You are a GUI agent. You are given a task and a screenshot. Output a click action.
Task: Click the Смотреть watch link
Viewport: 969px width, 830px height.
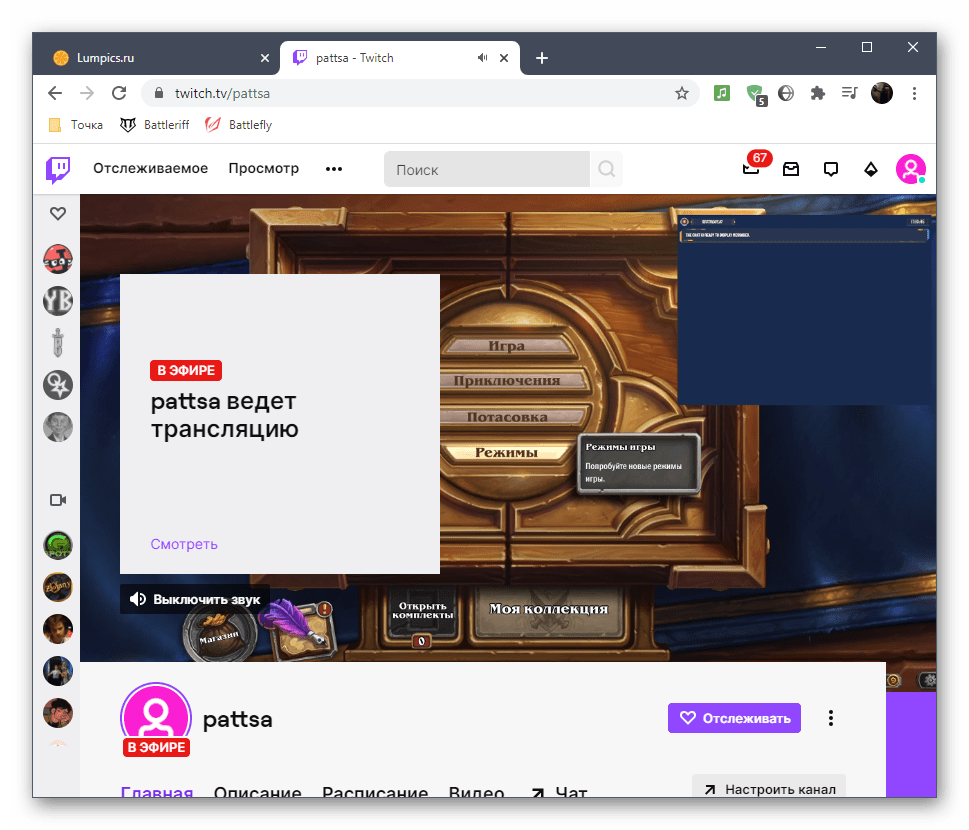pyautogui.click(x=184, y=544)
